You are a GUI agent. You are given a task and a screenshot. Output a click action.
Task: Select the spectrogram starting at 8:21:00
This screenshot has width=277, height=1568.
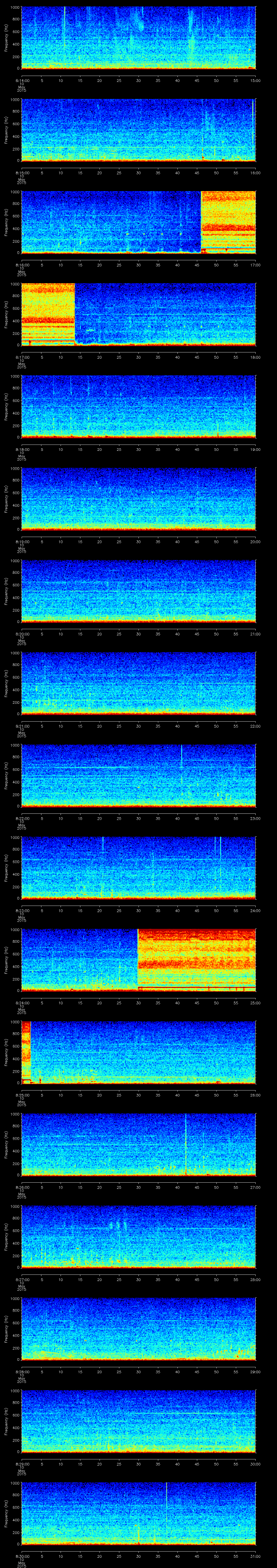coord(138,683)
